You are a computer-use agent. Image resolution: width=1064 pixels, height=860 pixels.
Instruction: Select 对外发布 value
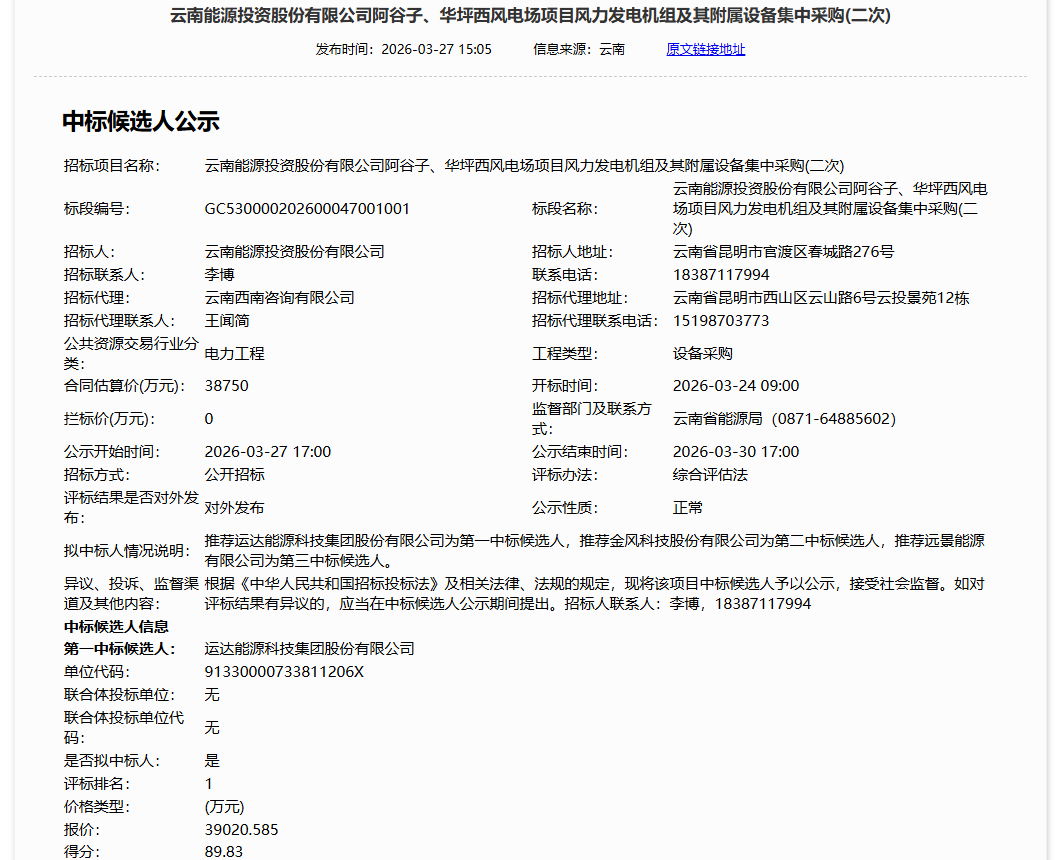235,508
